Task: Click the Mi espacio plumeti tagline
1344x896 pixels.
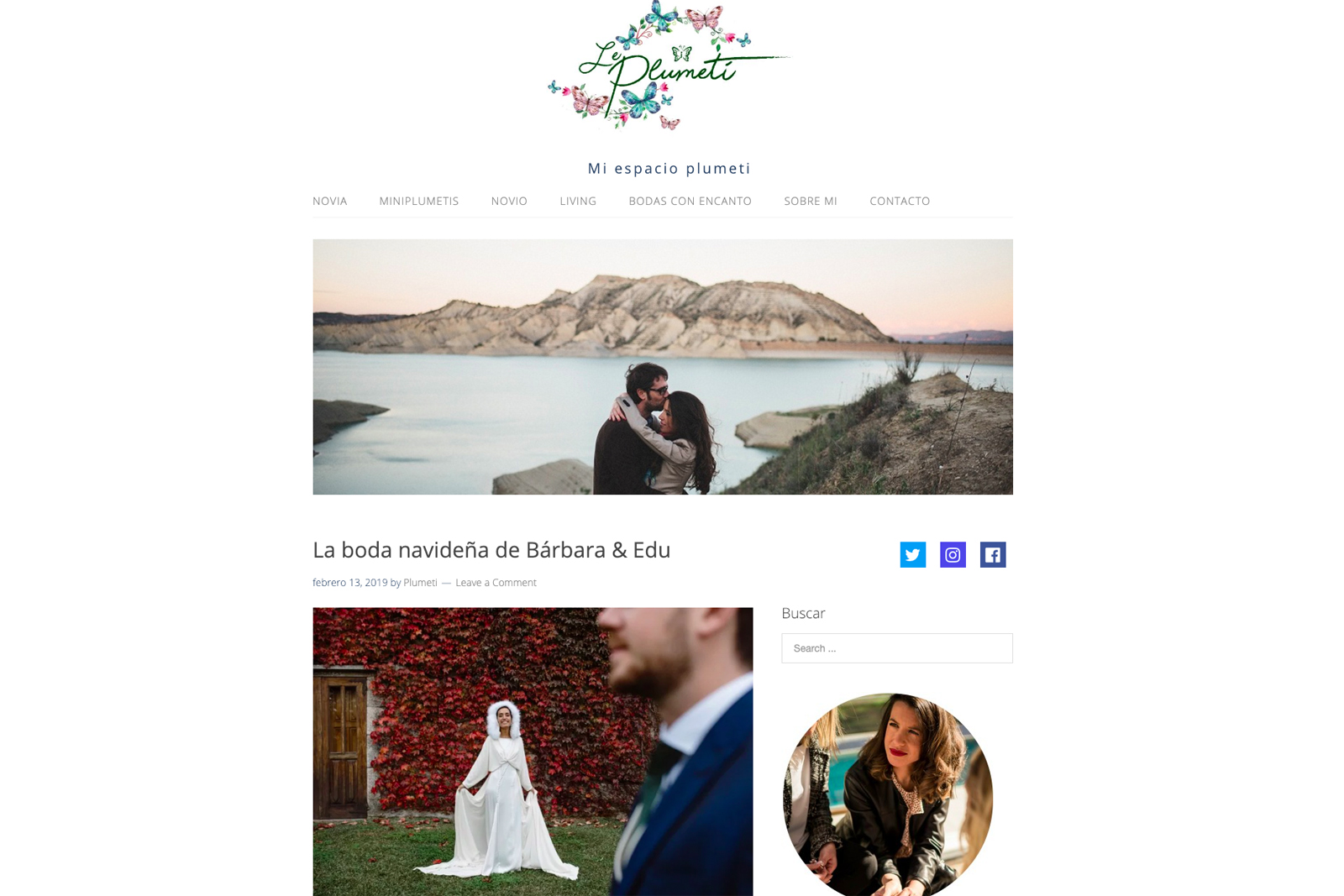Action: coord(669,168)
